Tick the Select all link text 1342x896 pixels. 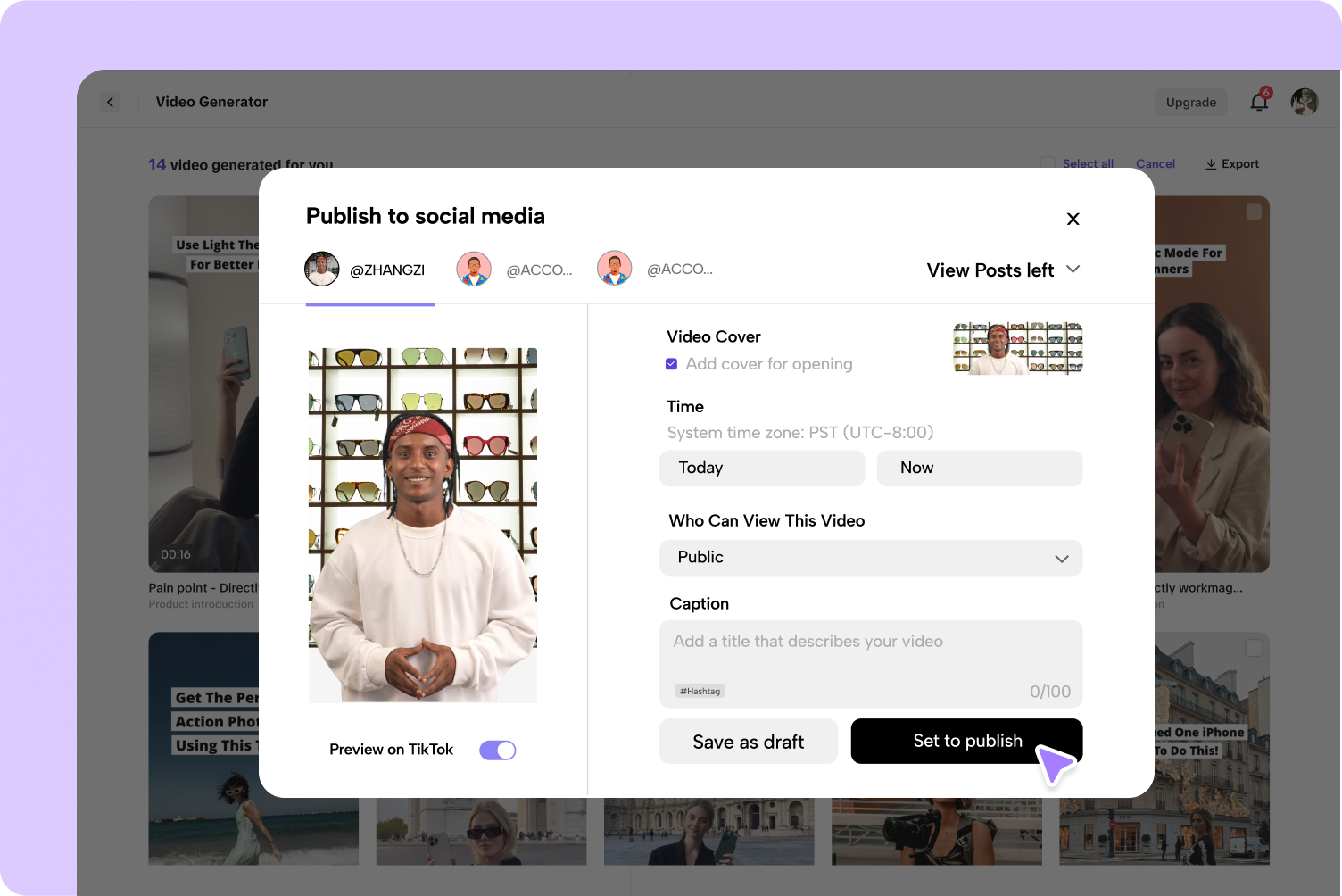click(1088, 164)
